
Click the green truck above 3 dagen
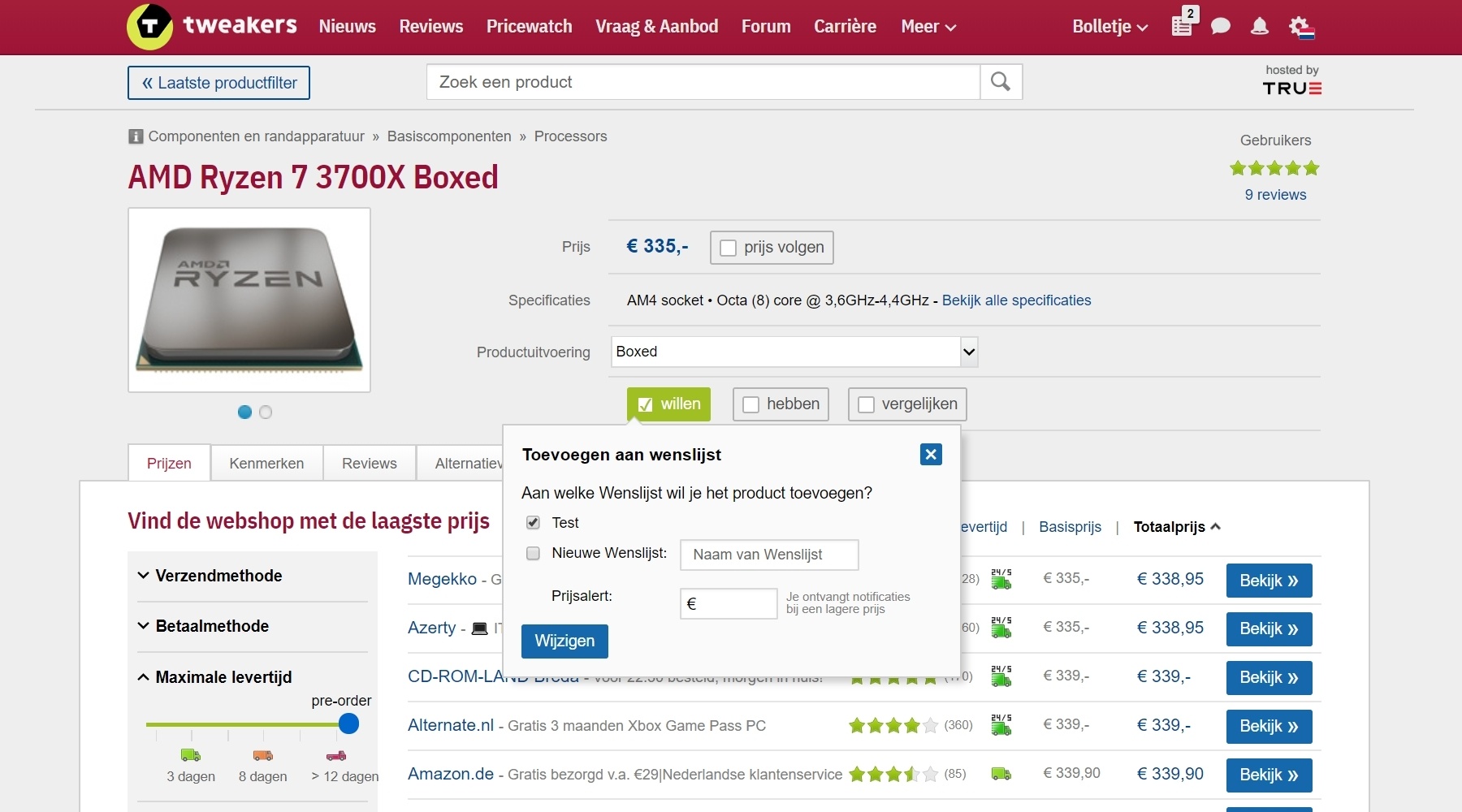pos(191,755)
